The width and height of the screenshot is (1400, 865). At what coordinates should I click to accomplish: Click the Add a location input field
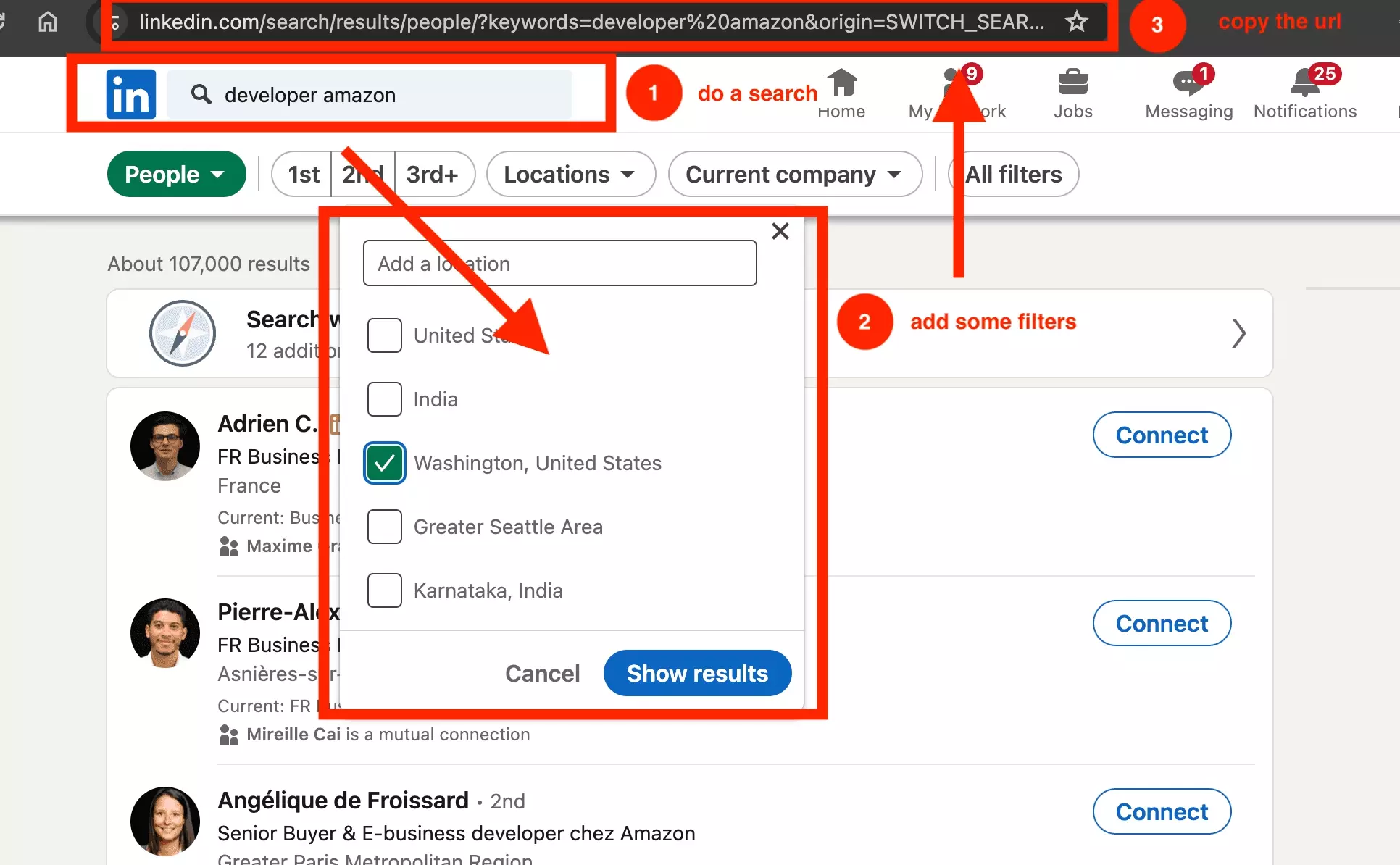pyautogui.click(x=559, y=263)
